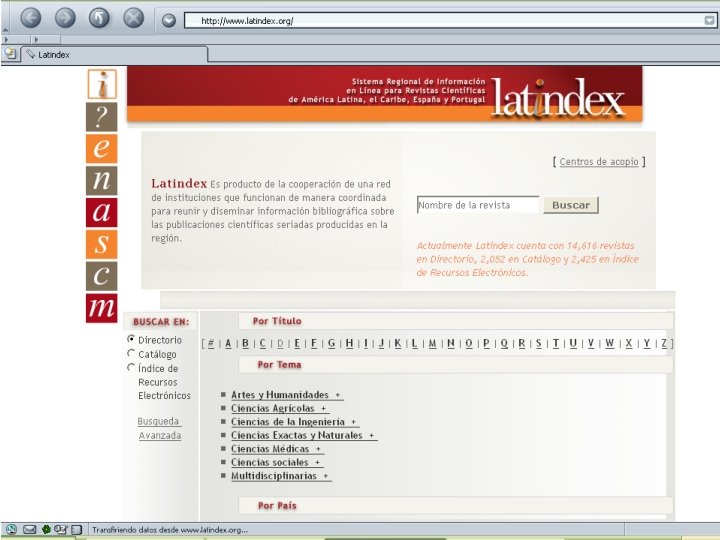This screenshot has width=720, height=540.
Task: Expand Ciencias Exactas y Naturales topic
Action: [x=303, y=435]
